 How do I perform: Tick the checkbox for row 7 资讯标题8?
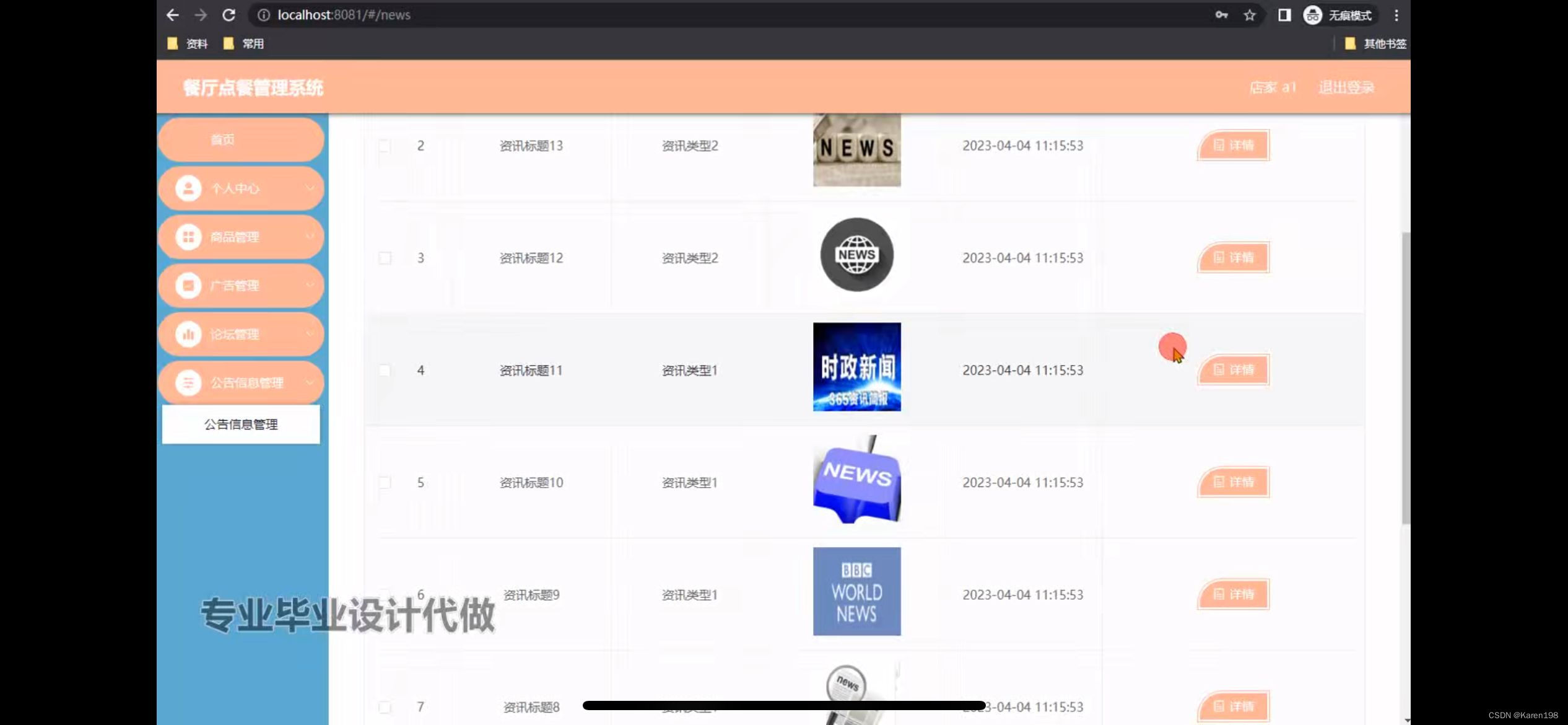(x=385, y=707)
